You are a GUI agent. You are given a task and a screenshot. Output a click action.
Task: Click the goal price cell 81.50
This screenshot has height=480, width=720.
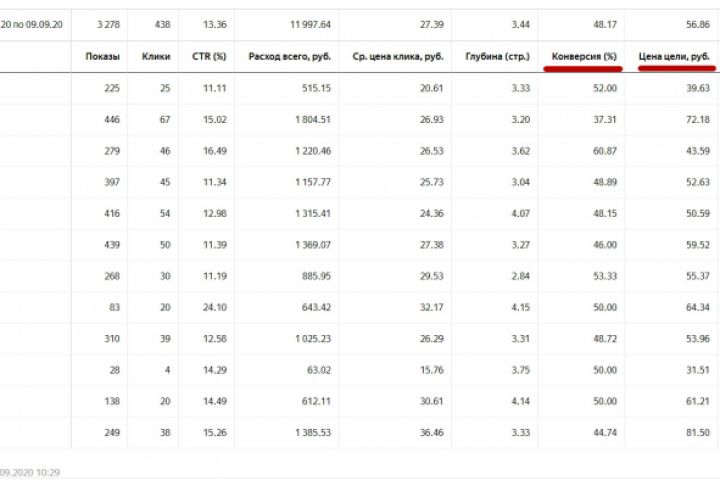pos(696,431)
